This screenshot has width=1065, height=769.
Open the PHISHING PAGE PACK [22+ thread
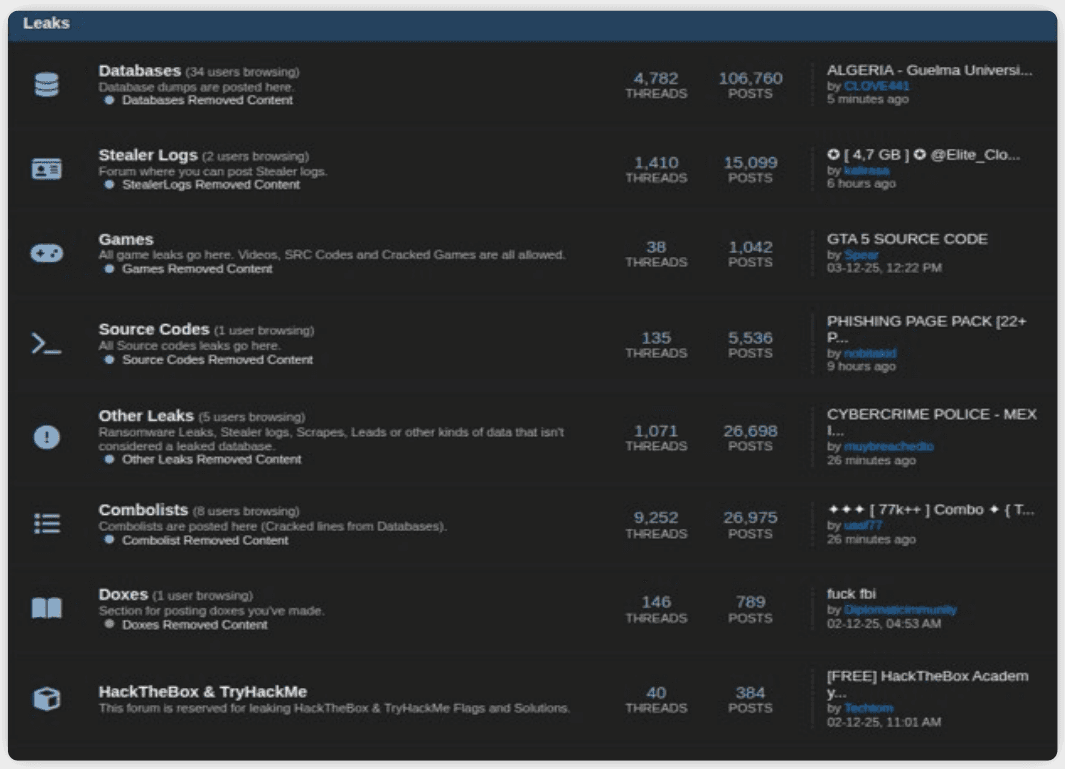tap(926, 329)
